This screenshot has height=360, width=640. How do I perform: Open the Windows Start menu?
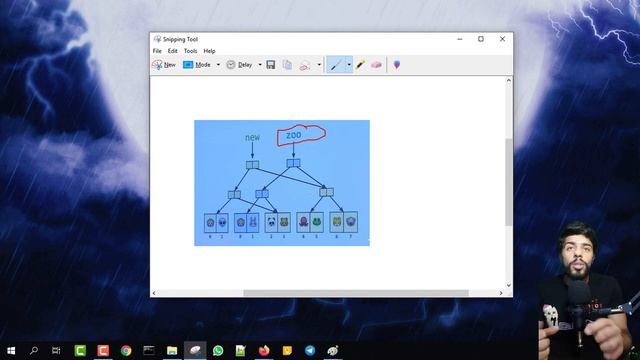(x=11, y=351)
